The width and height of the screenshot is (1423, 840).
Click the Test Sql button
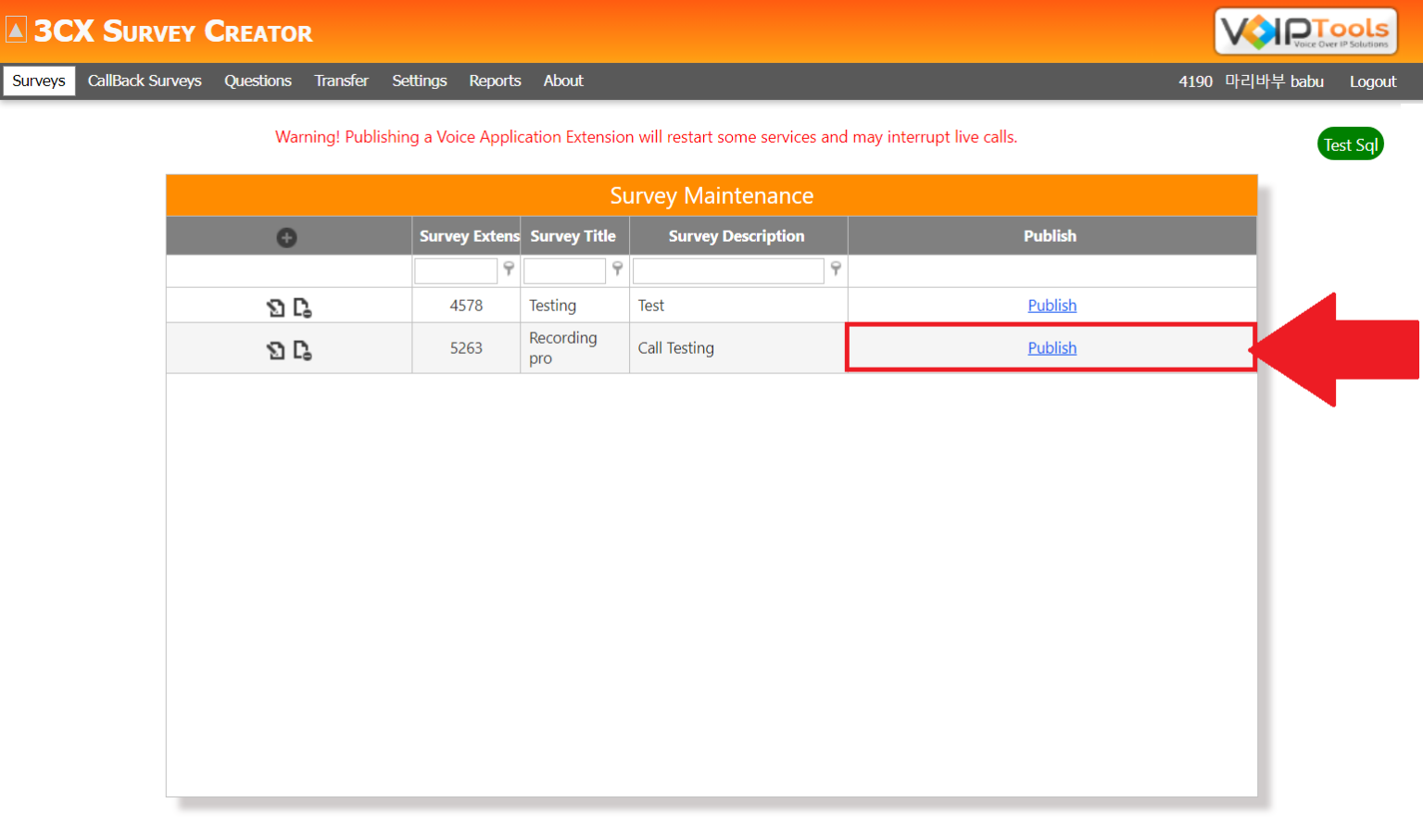1350,144
